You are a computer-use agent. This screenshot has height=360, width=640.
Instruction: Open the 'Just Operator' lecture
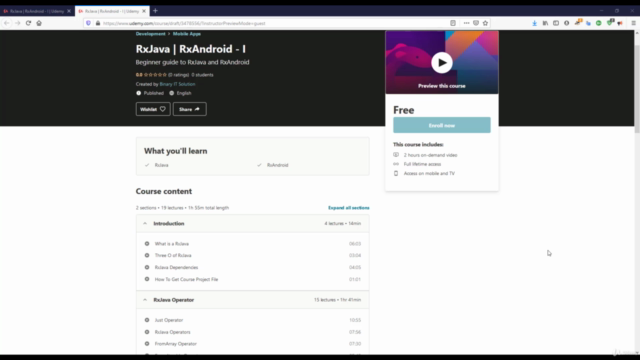point(169,320)
